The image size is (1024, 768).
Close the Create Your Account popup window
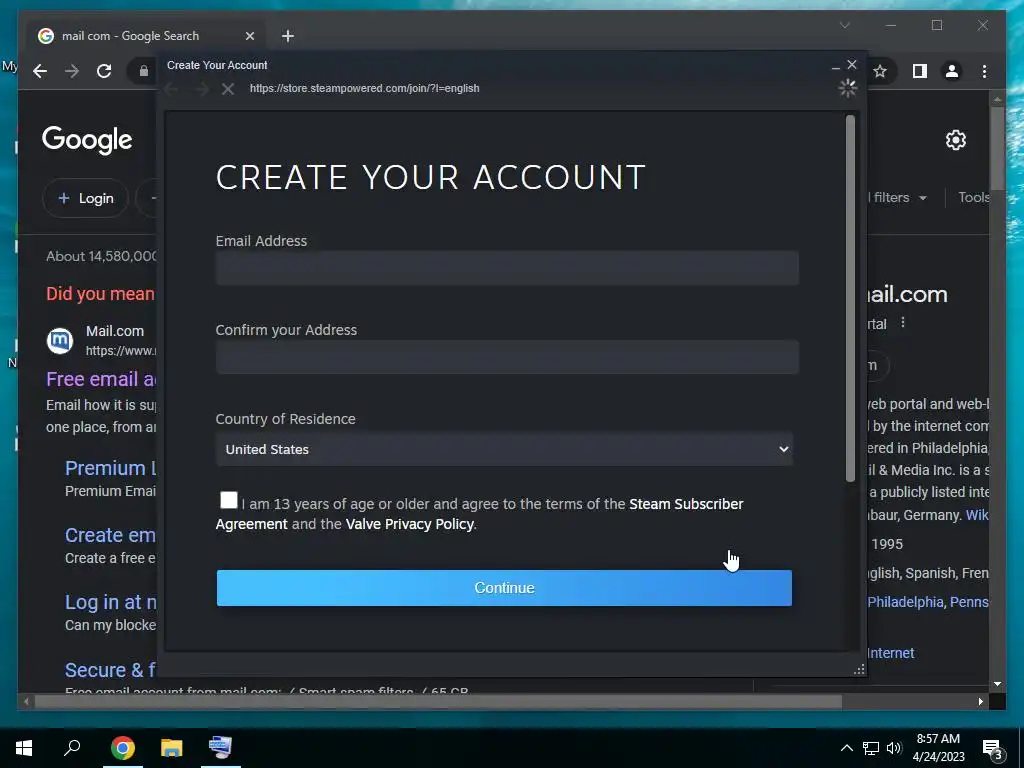click(x=852, y=65)
